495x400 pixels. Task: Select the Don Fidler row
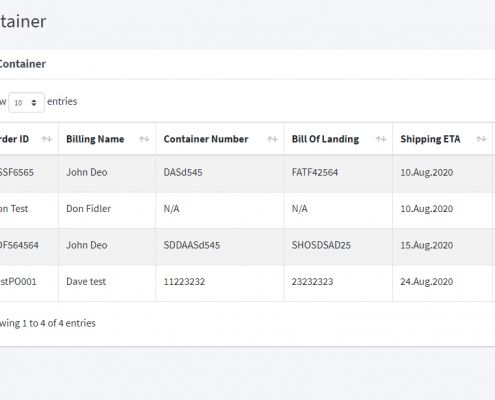tap(247, 210)
